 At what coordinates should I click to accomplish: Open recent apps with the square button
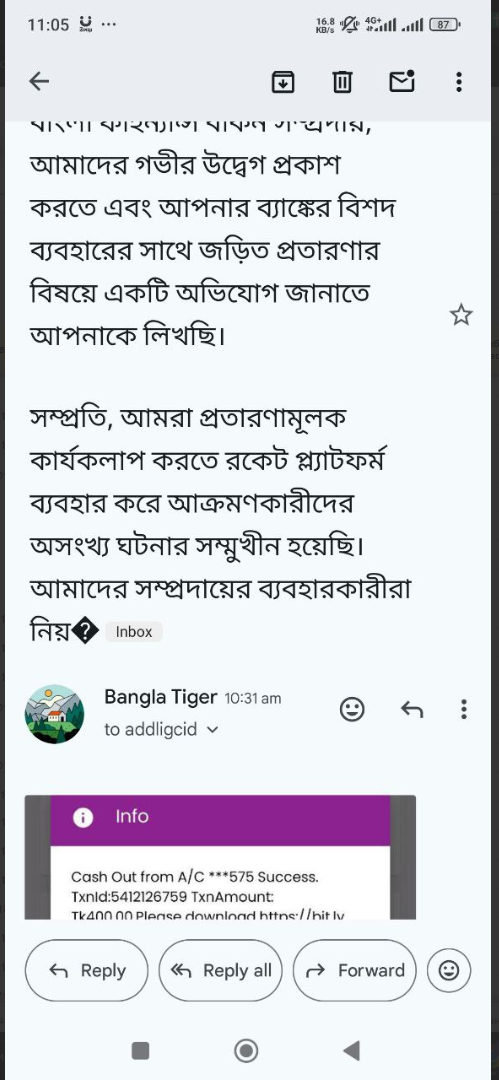click(141, 1050)
